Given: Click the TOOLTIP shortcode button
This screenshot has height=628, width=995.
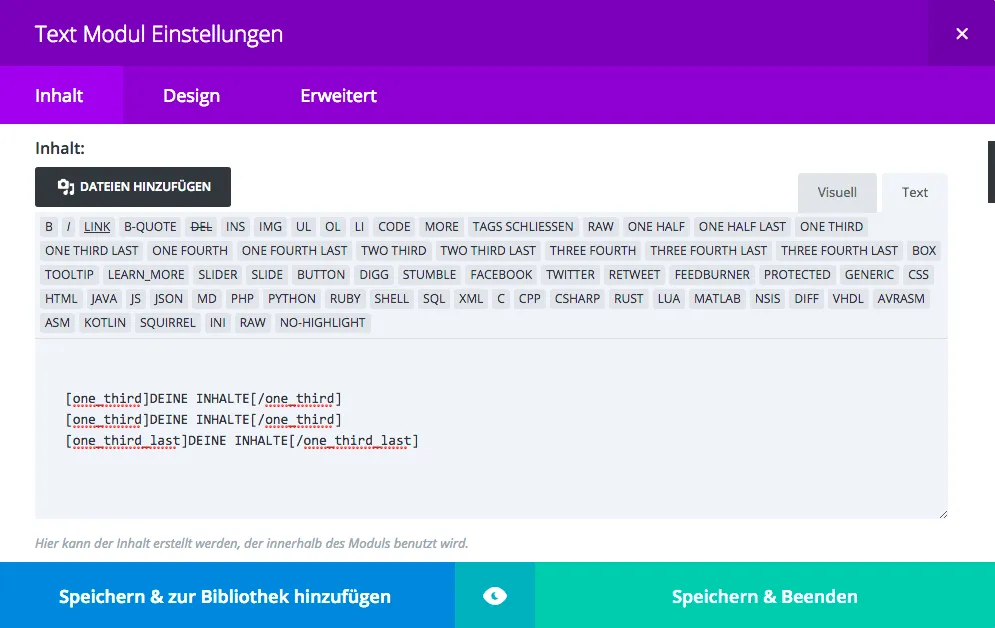Looking at the screenshot, I should (70, 275).
